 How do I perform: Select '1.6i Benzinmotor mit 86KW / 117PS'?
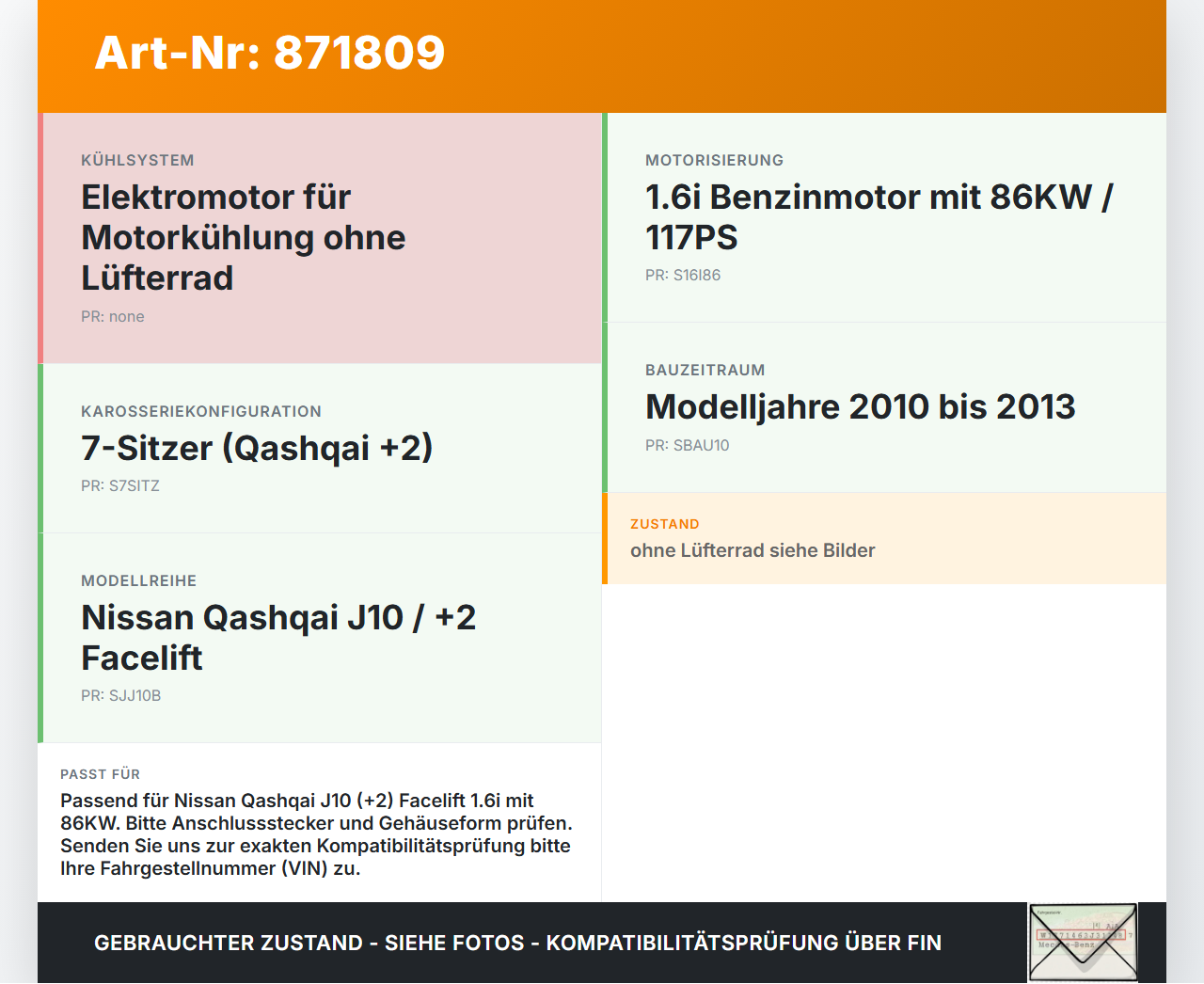[x=879, y=217]
